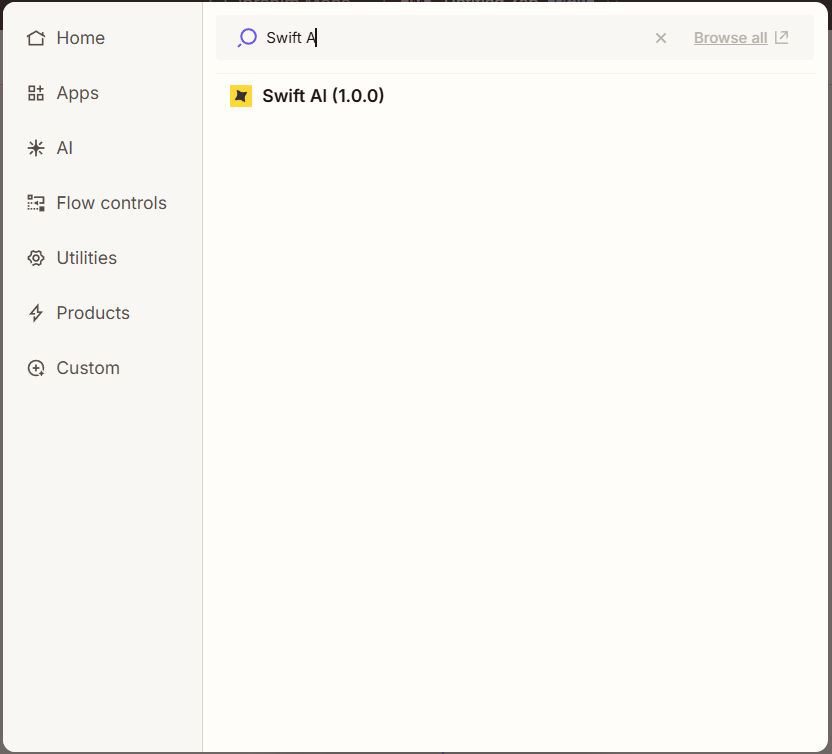Open Flow controls category
This screenshot has height=754, width=832.
point(97,203)
